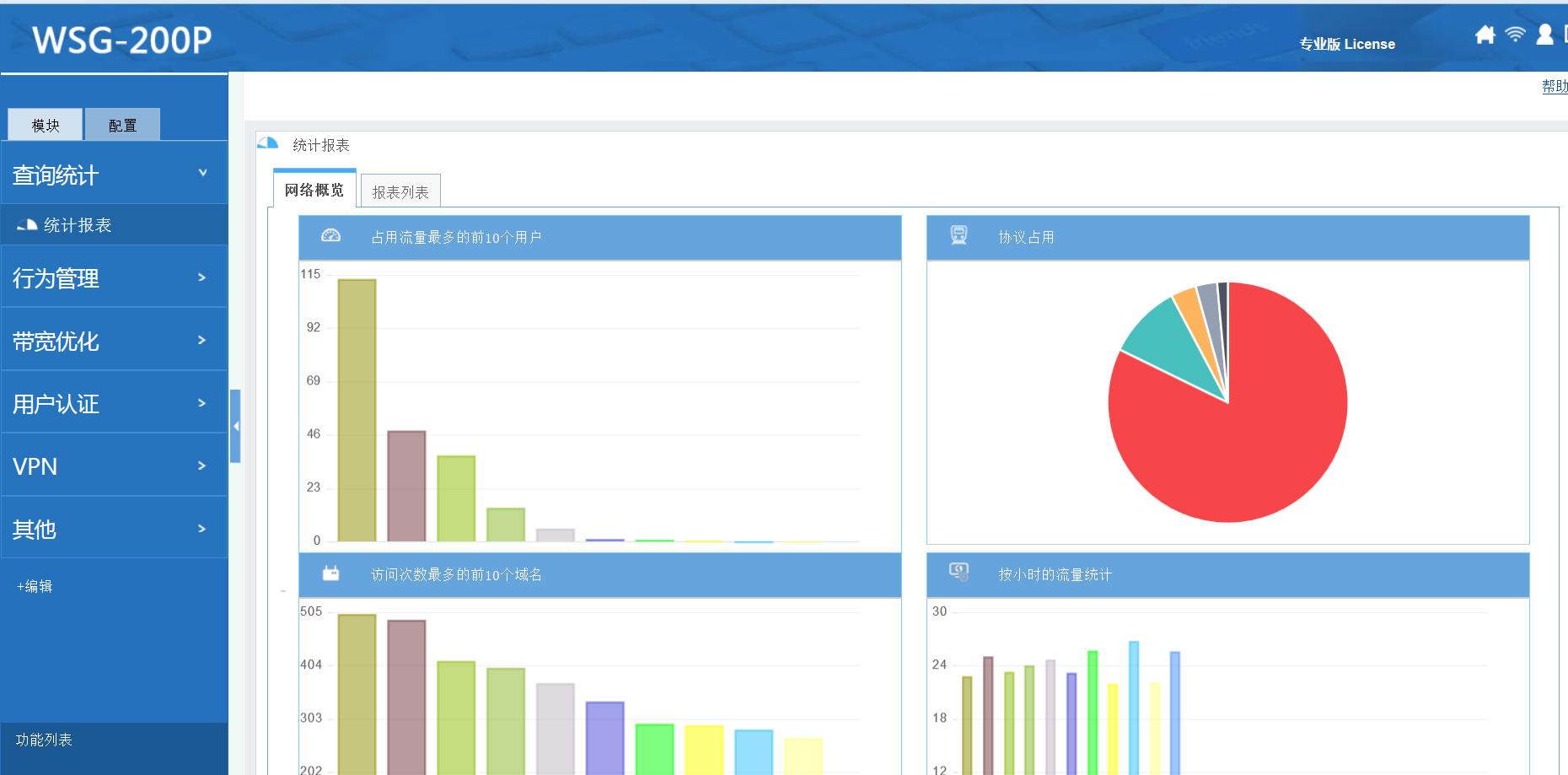
Task: Click the protocol usage panel icon
Action: [959, 236]
